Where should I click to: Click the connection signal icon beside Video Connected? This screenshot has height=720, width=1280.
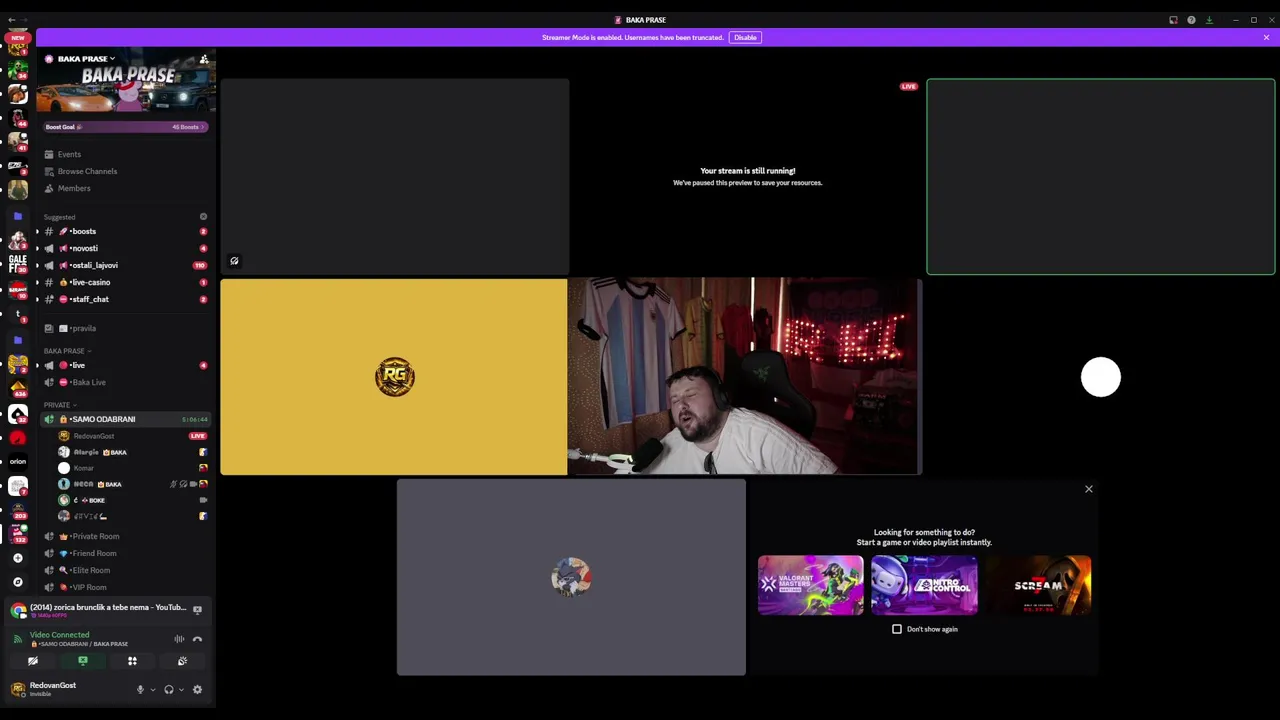coord(17,638)
